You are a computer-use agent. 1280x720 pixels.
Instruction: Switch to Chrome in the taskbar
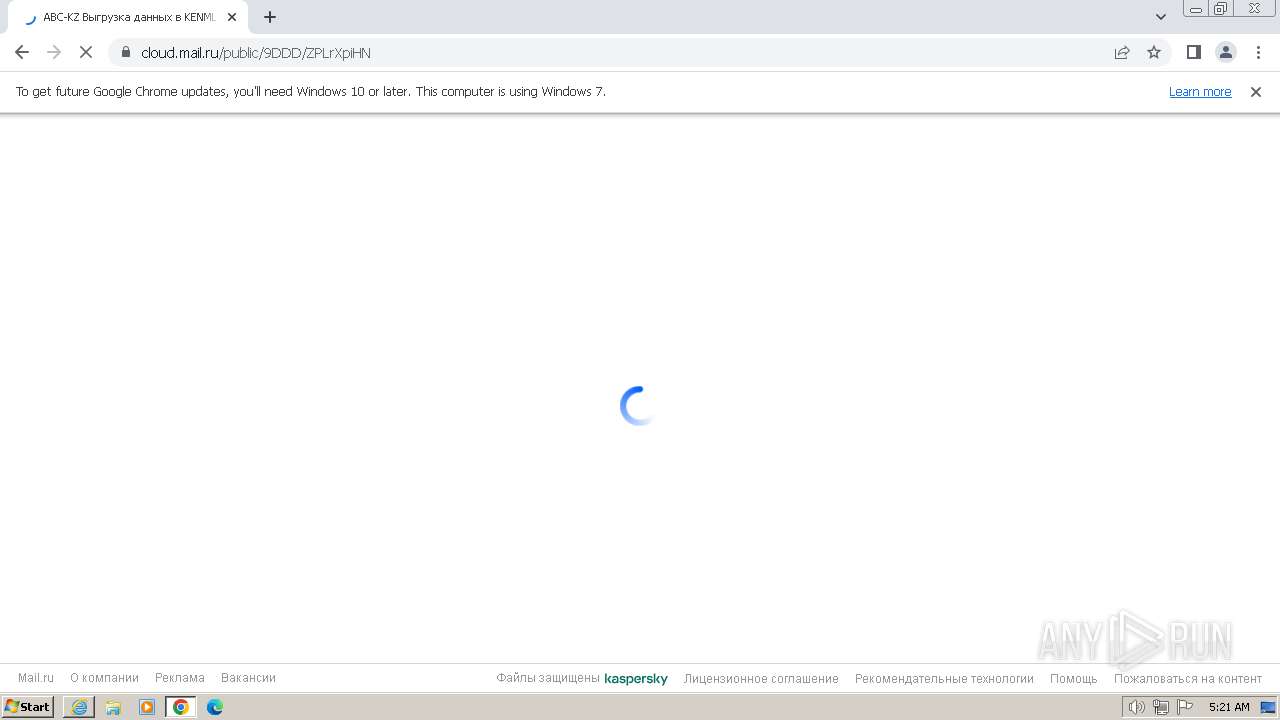181,707
